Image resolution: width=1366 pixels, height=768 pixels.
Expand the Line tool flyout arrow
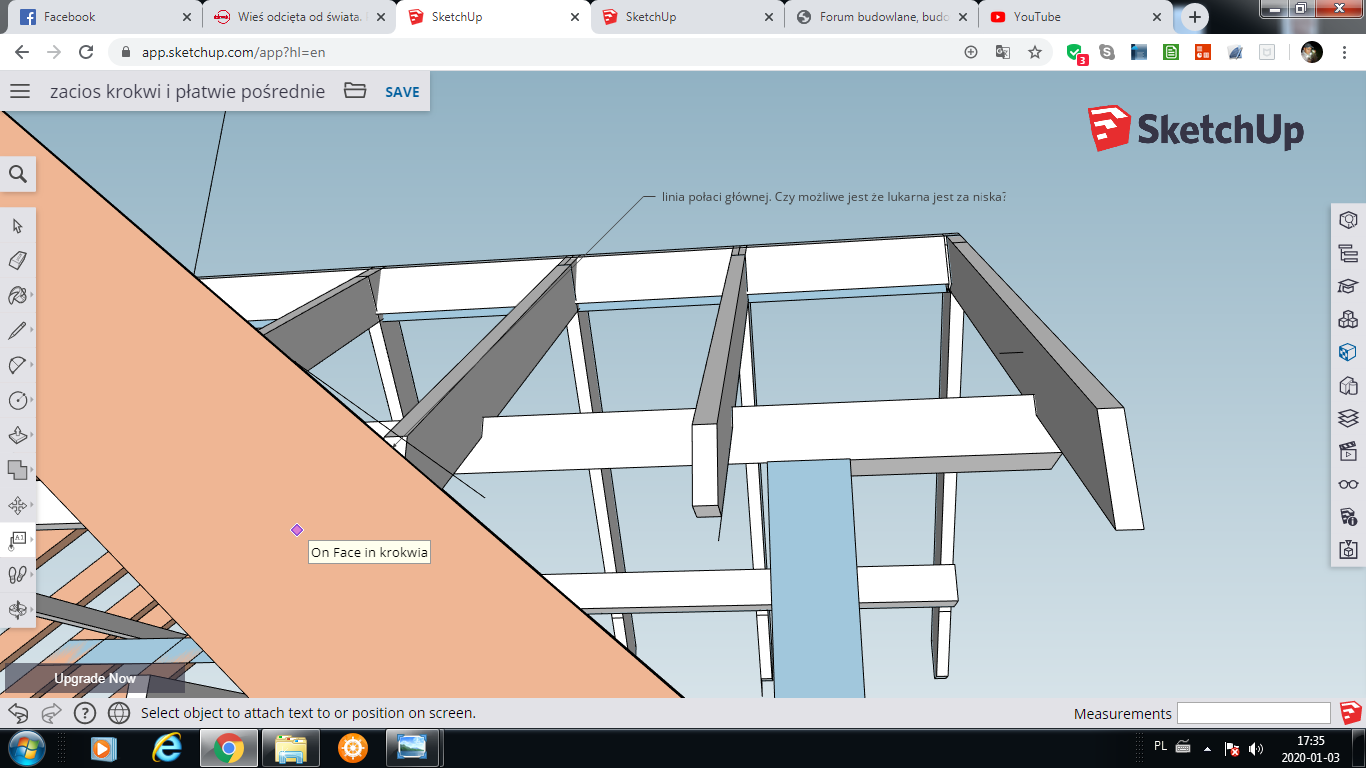click(x=32, y=330)
